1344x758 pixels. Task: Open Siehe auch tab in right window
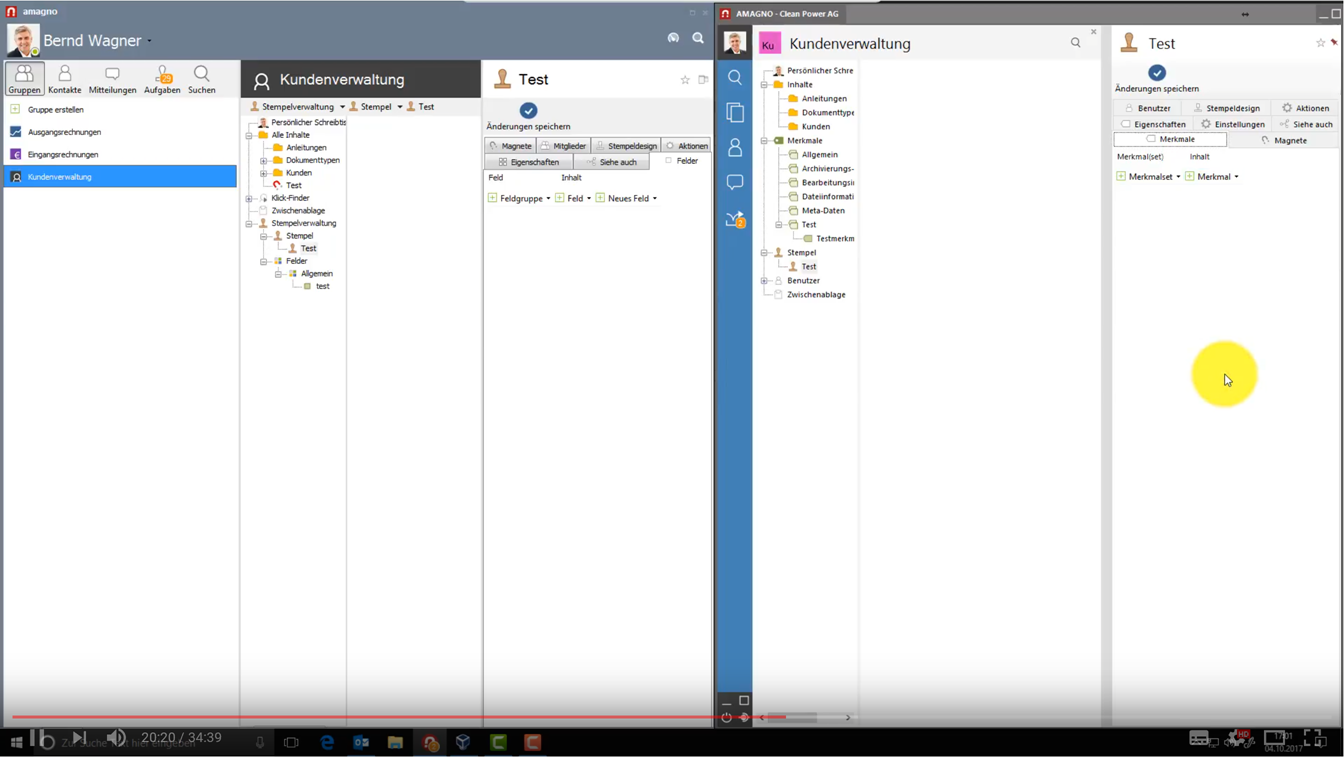(1306, 124)
